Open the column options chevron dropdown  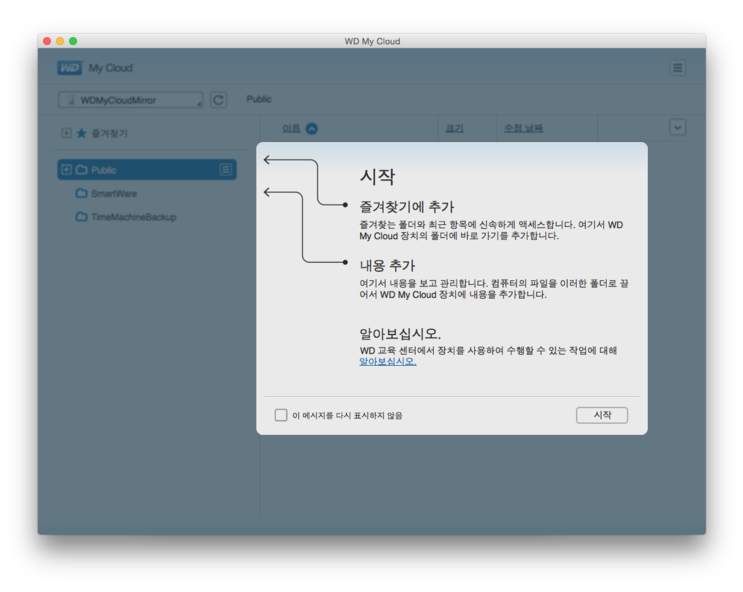[678, 128]
